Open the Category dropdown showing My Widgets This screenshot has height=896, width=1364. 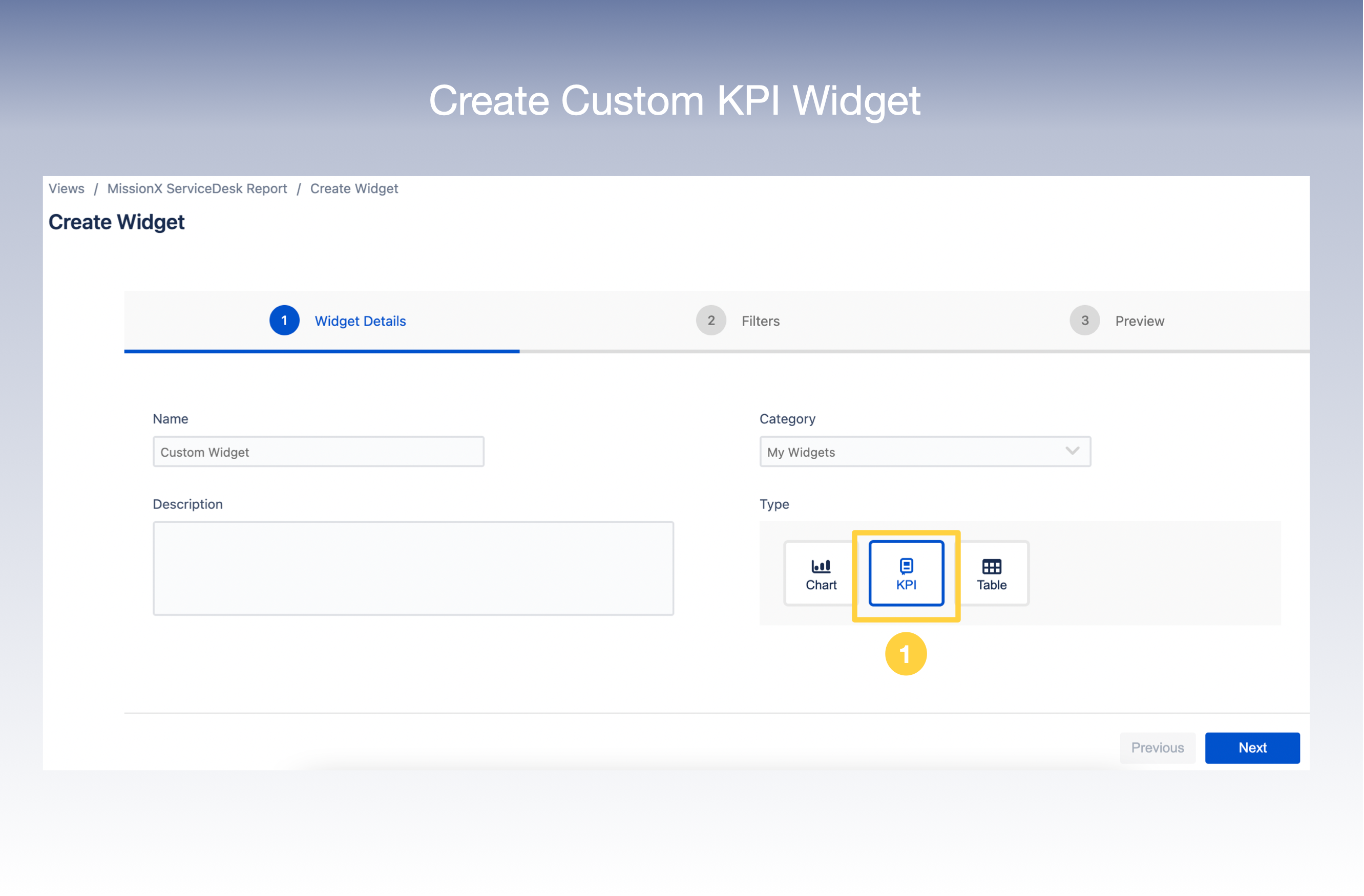point(925,452)
